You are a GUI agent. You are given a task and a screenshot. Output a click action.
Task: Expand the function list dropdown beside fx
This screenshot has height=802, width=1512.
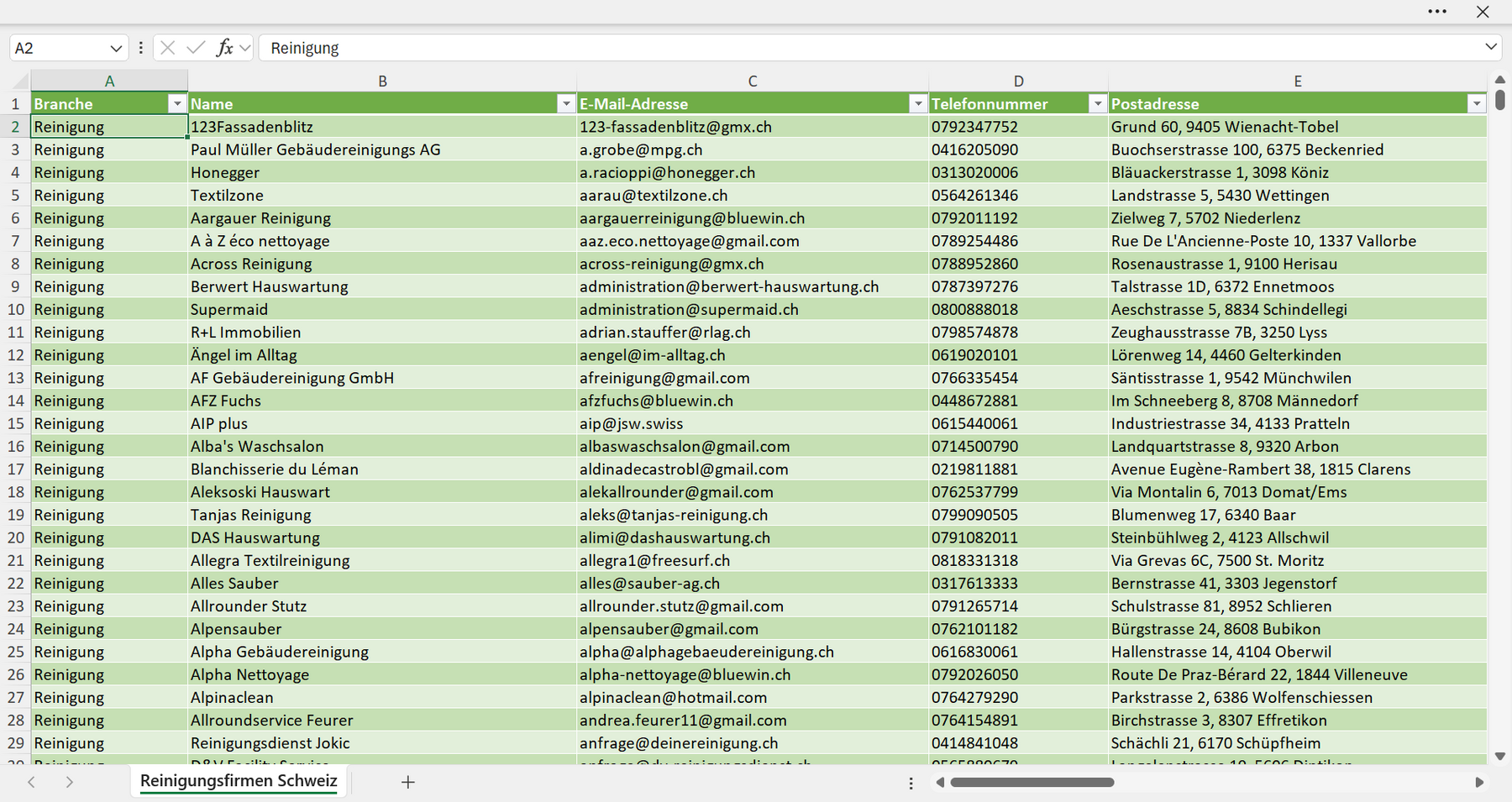coord(244,48)
